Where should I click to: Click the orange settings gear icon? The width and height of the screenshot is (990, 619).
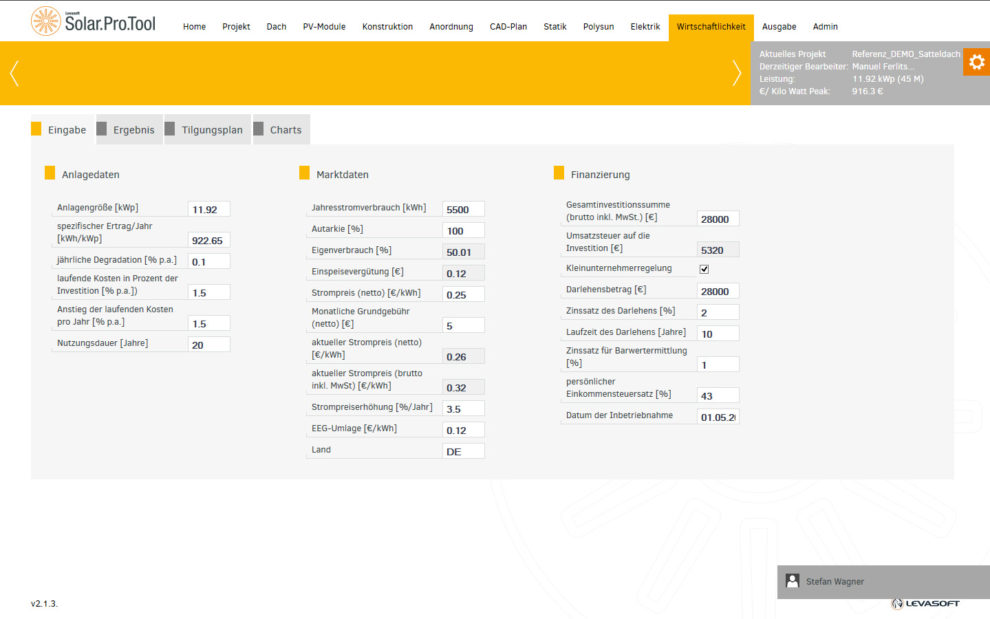[x=976, y=62]
